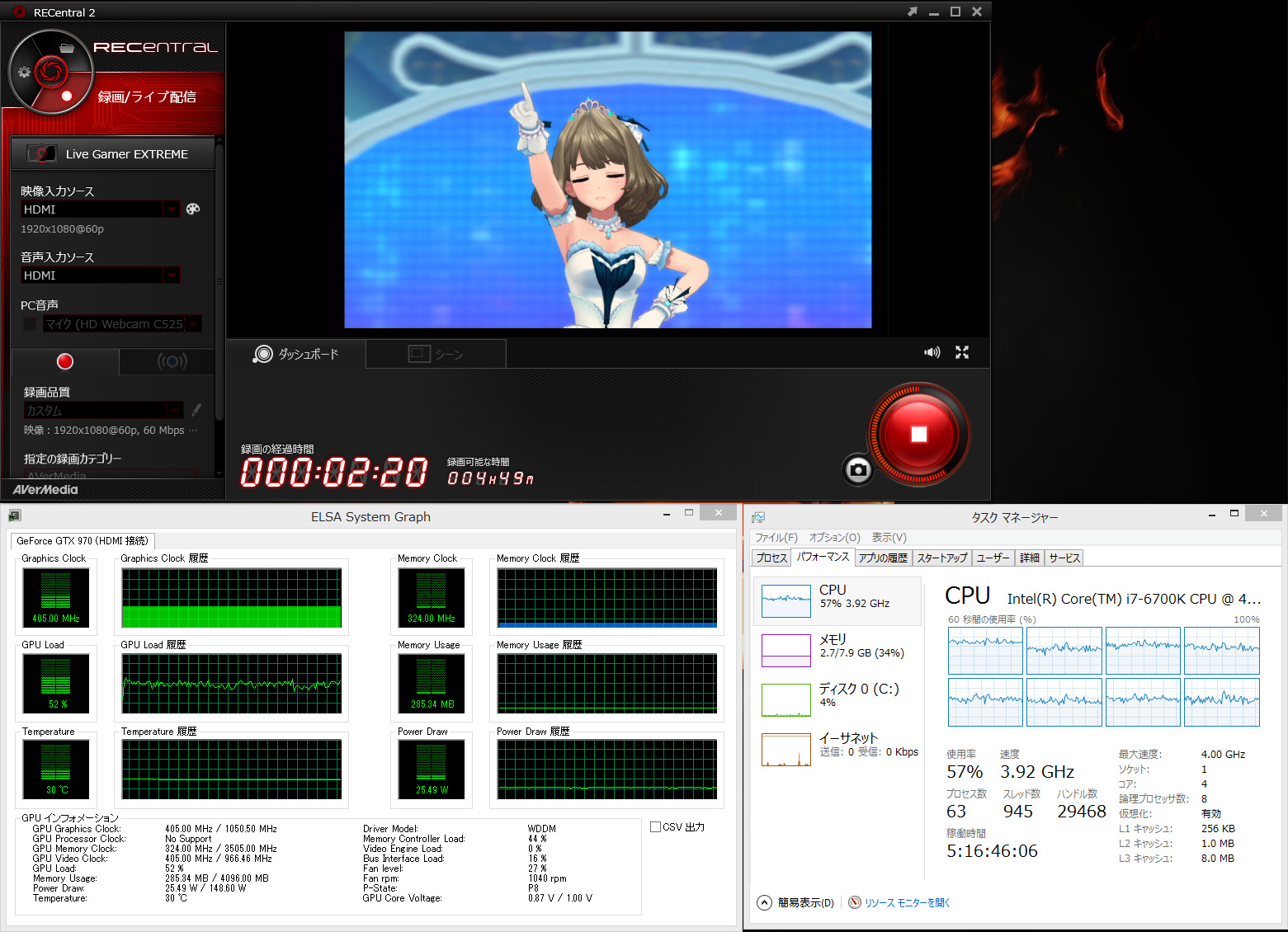Image resolution: width=1288 pixels, height=932 pixels.
Task: Expand the 音声入力ソース HDMI dropdown
Action: tap(172, 275)
